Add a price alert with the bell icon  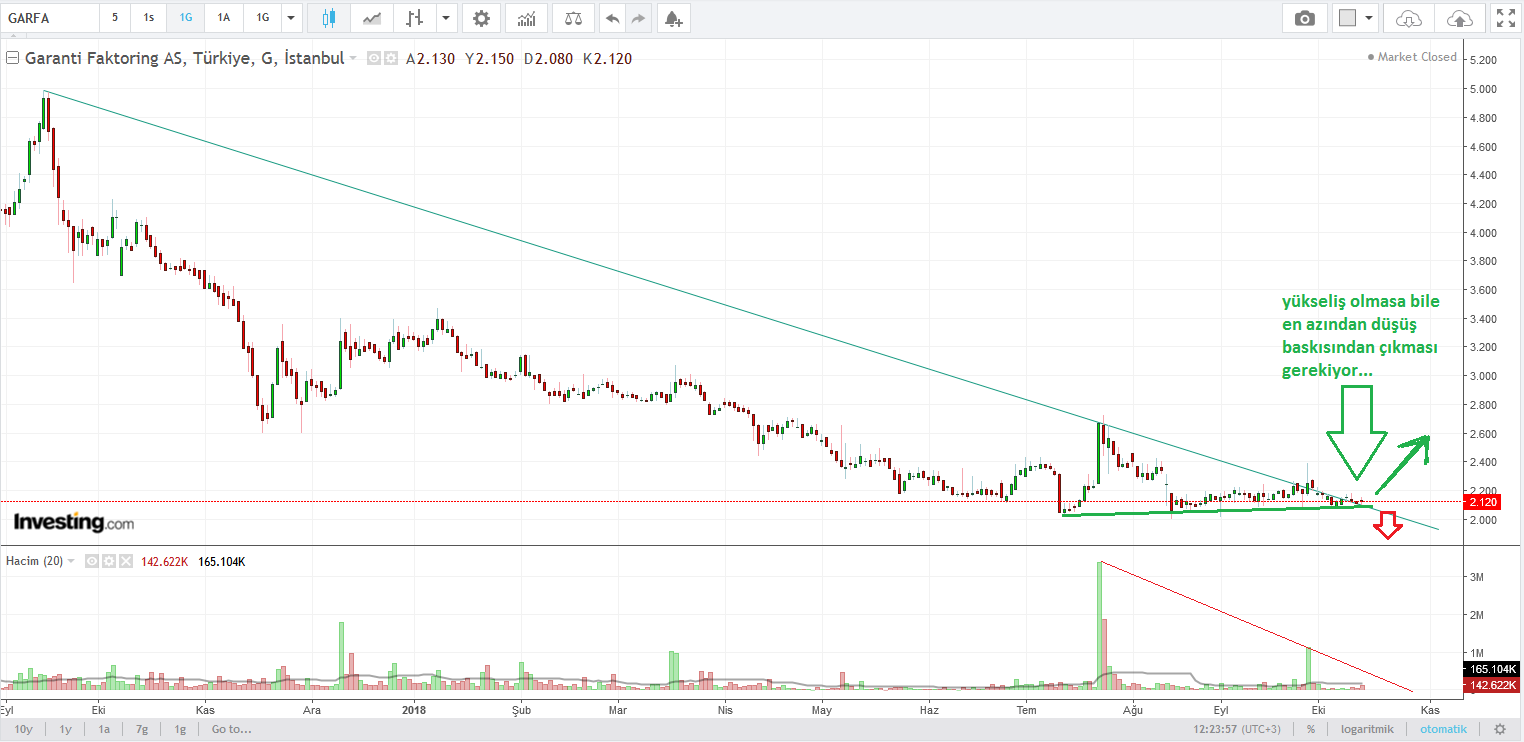pos(674,17)
